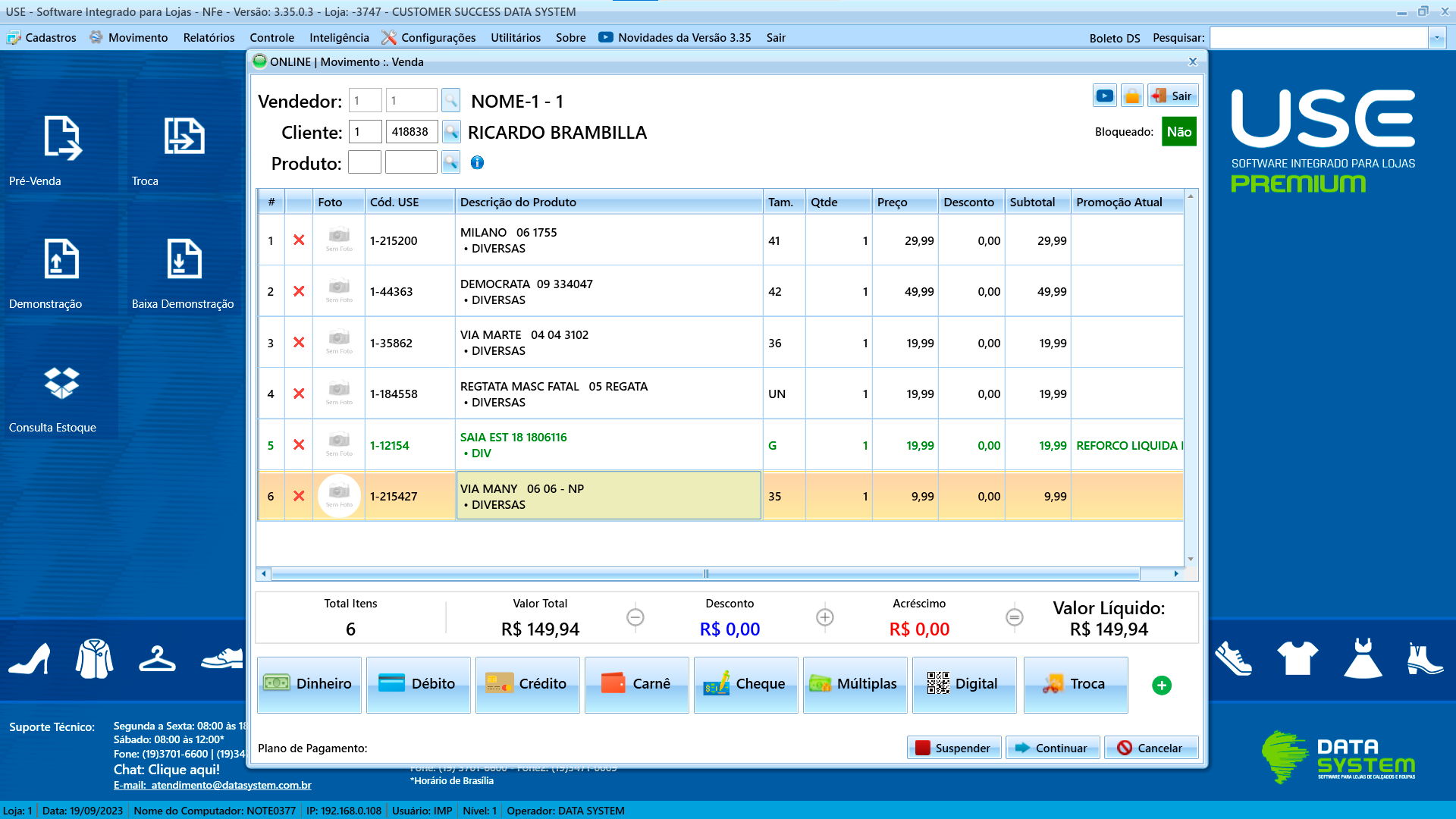Remove item 4 REGATA with red X
The height and width of the screenshot is (819, 1456).
299,394
